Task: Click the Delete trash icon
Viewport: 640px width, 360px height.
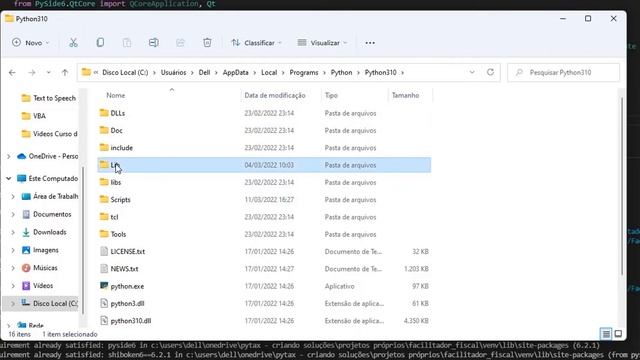Action: pyautogui.click(x=207, y=42)
